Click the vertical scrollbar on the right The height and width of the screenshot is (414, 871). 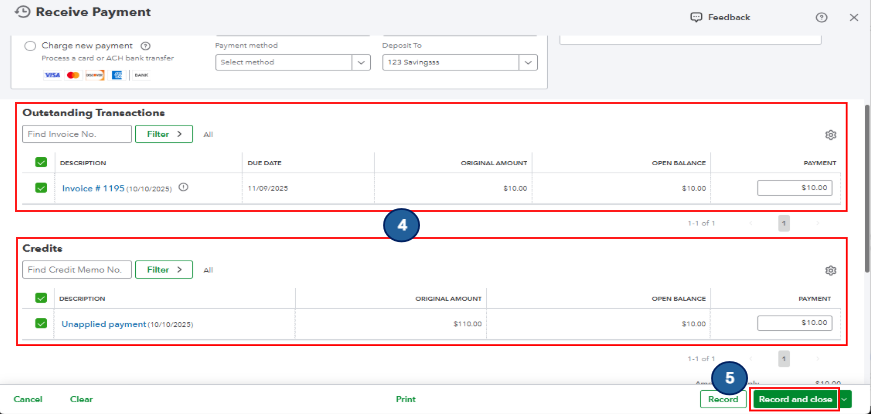click(867, 188)
